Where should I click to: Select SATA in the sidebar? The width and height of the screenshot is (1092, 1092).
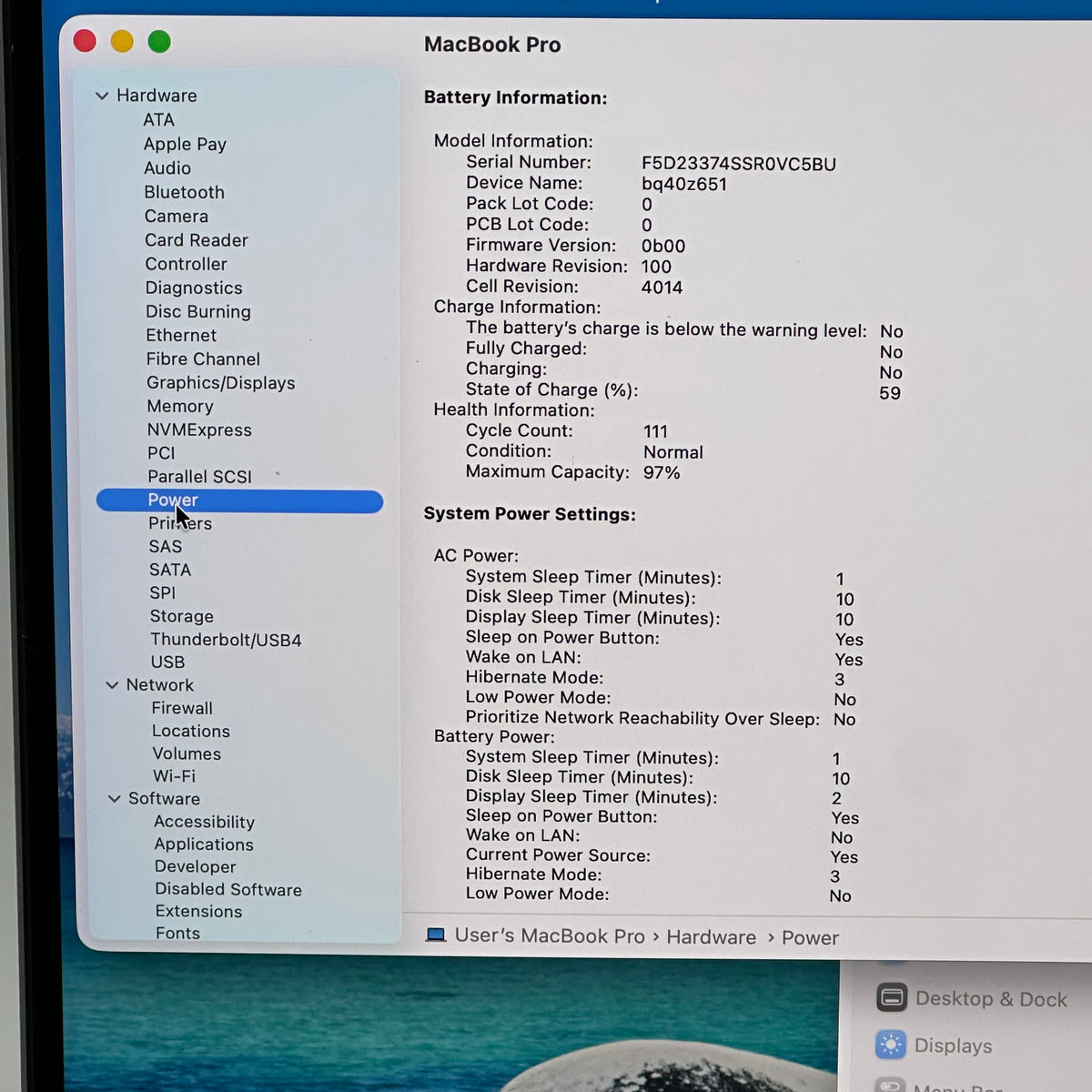tap(170, 570)
